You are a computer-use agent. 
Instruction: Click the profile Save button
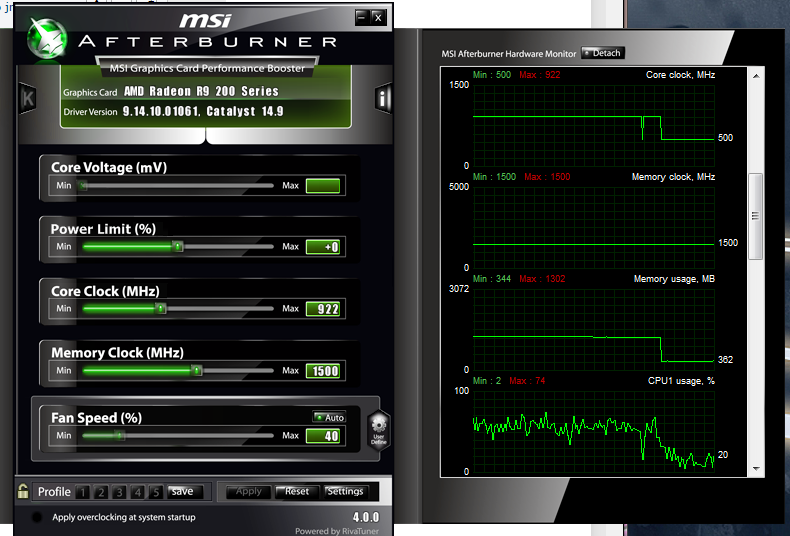pyautogui.click(x=185, y=492)
